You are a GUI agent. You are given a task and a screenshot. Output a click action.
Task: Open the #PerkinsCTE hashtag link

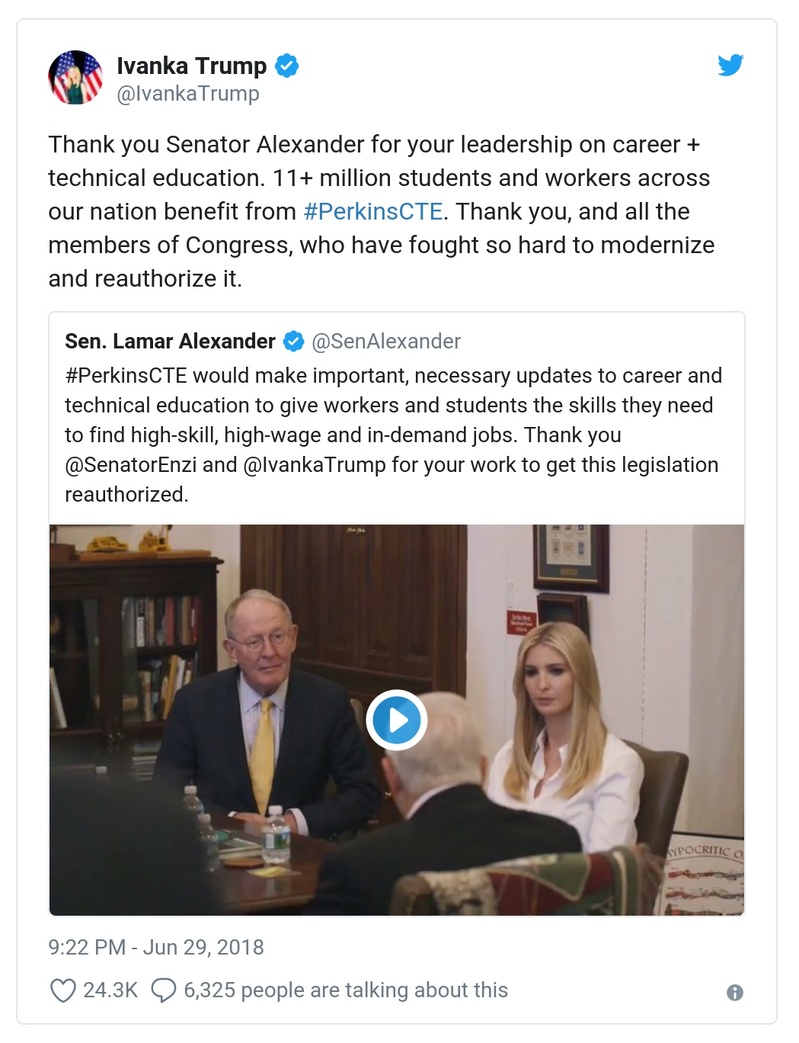[373, 212]
